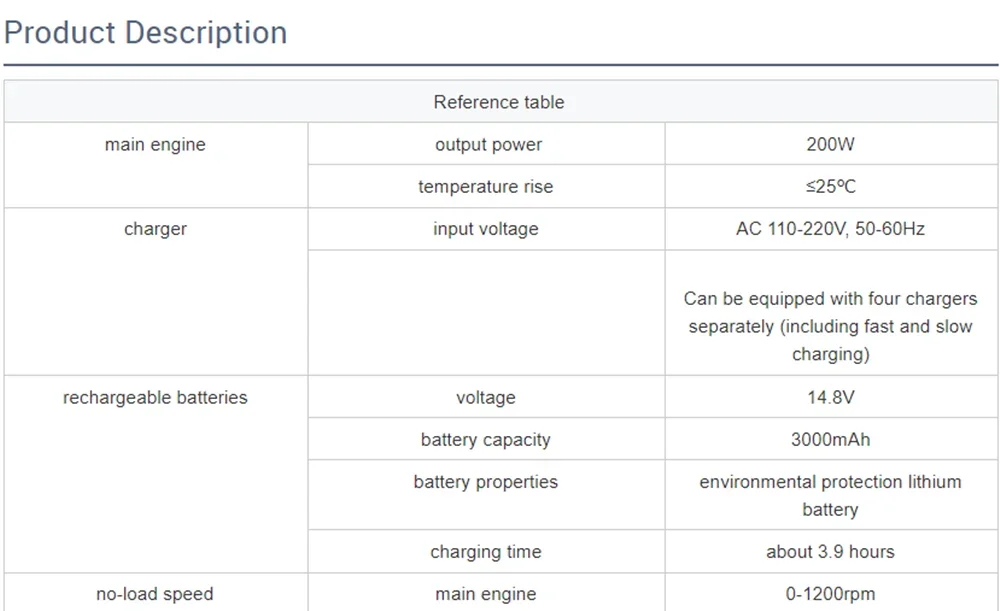The image size is (1000, 611).
Task: Click the ≤25ºC value
Action: click(830, 187)
